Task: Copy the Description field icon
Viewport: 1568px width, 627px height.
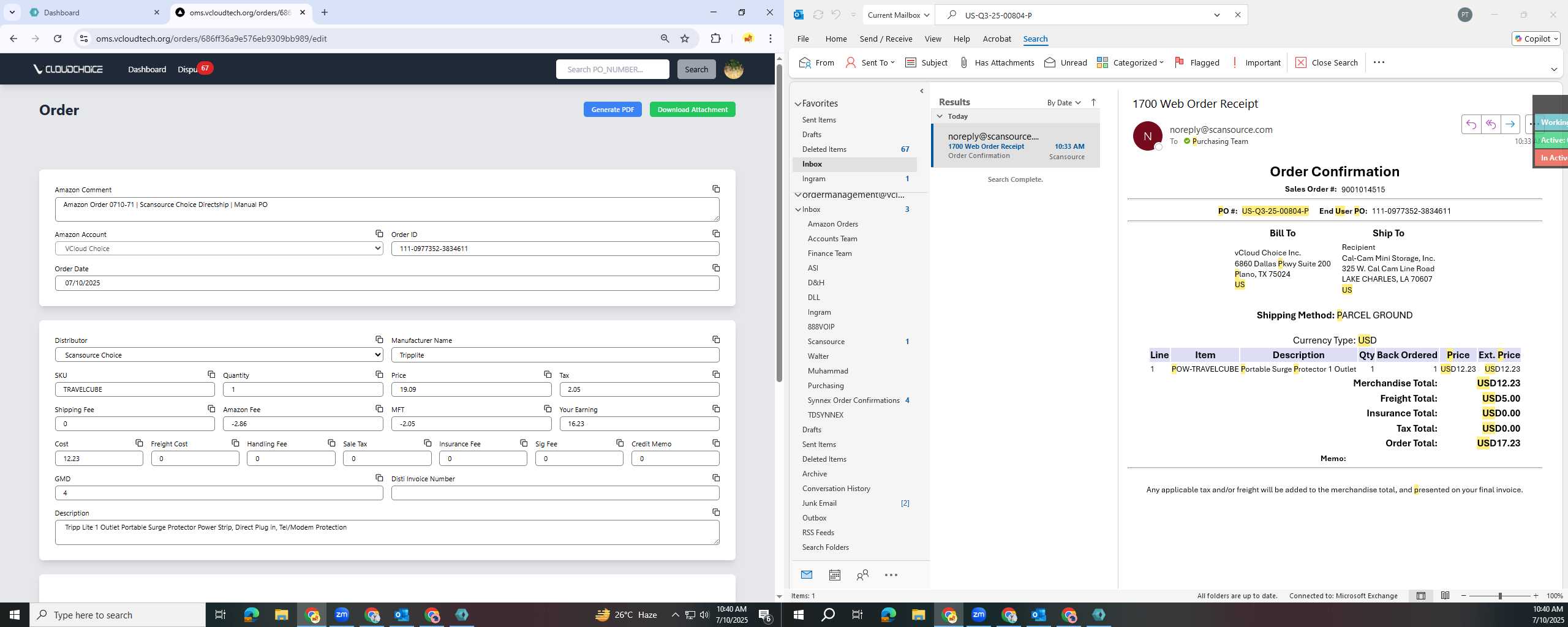Action: pyautogui.click(x=716, y=512)
